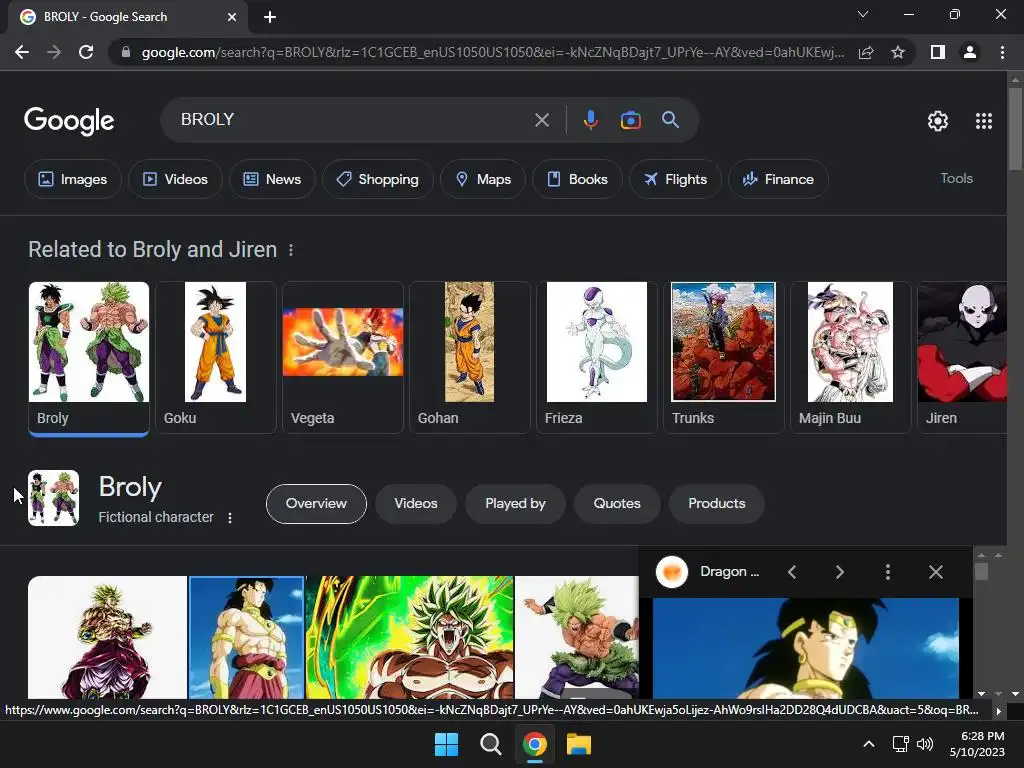Switch to Maps results
This screenshot has width=1024, height=768.
[483, 179]
